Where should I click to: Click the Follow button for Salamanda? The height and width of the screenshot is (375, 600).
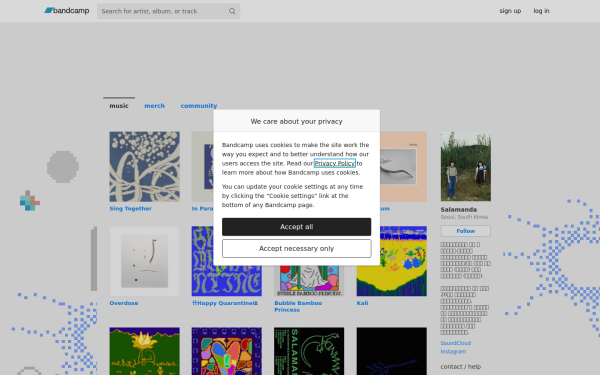tap(466, 231)
